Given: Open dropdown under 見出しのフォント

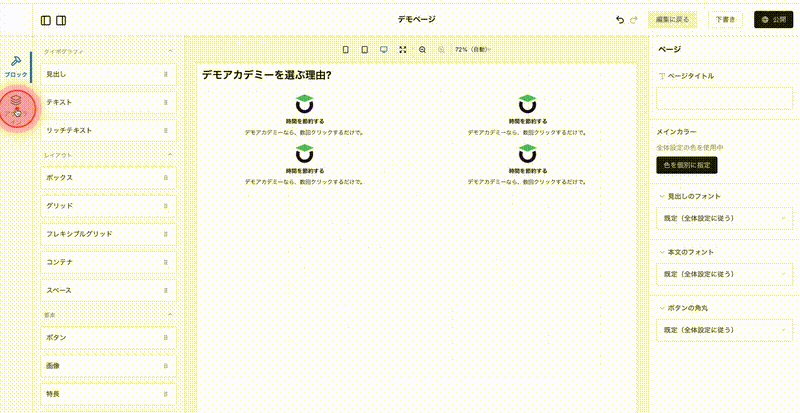Looking at the screenshot, I should click(724, 218).
